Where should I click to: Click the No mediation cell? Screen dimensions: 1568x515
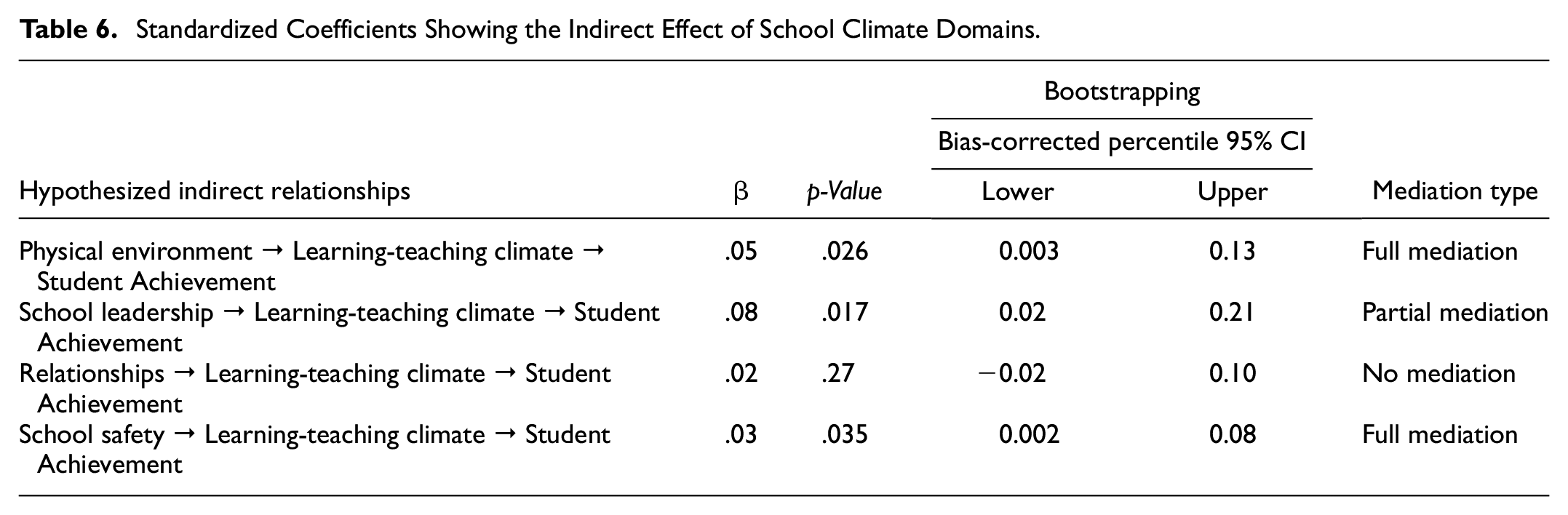(x=1438, y=374)
